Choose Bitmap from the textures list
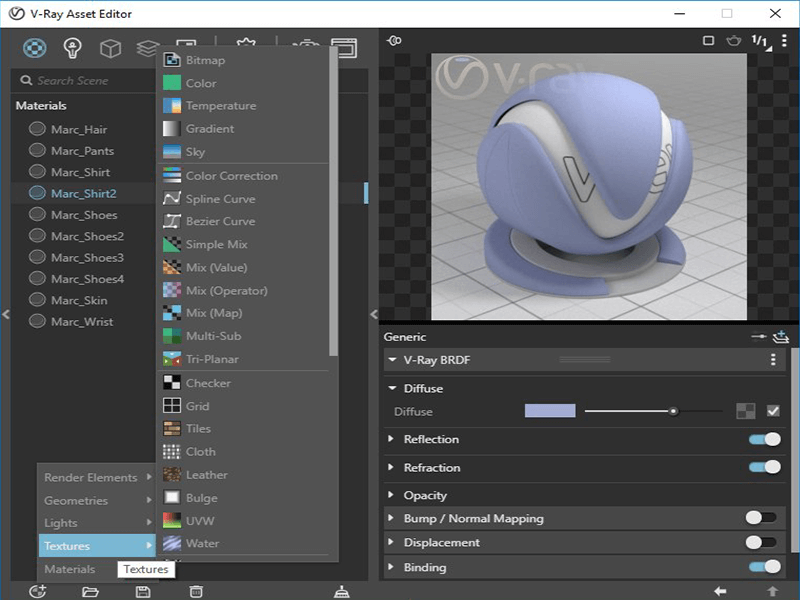The height and width of the screenshot is (600, 800). 205,60
